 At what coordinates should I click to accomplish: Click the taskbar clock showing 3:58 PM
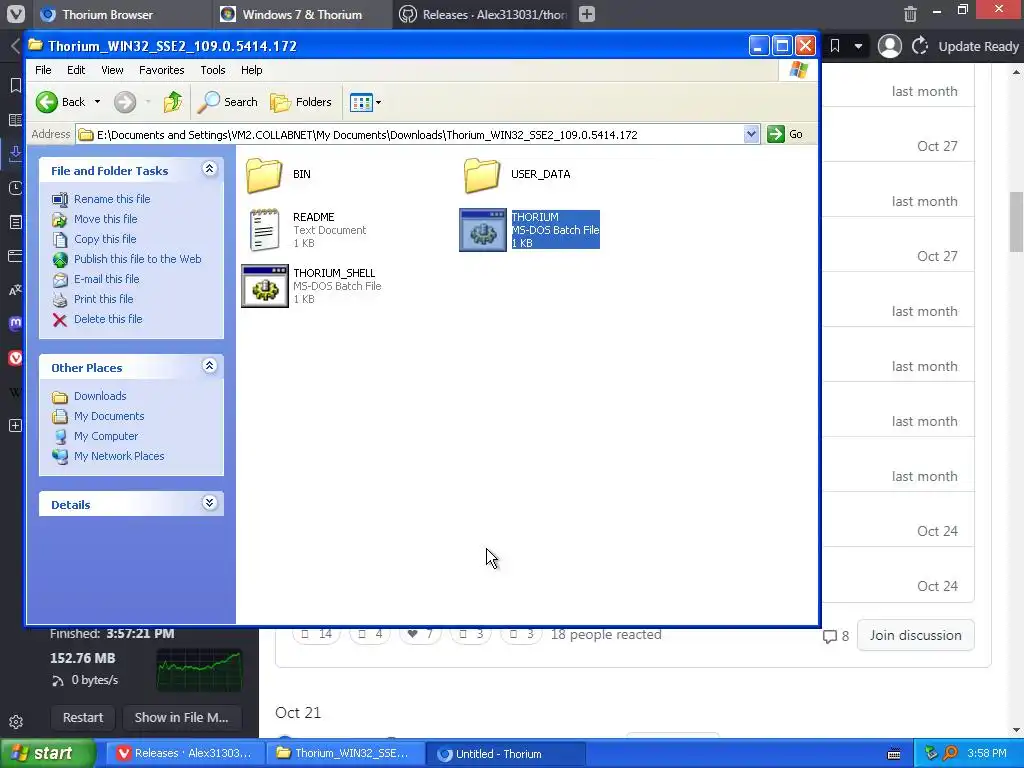point(987,753)
